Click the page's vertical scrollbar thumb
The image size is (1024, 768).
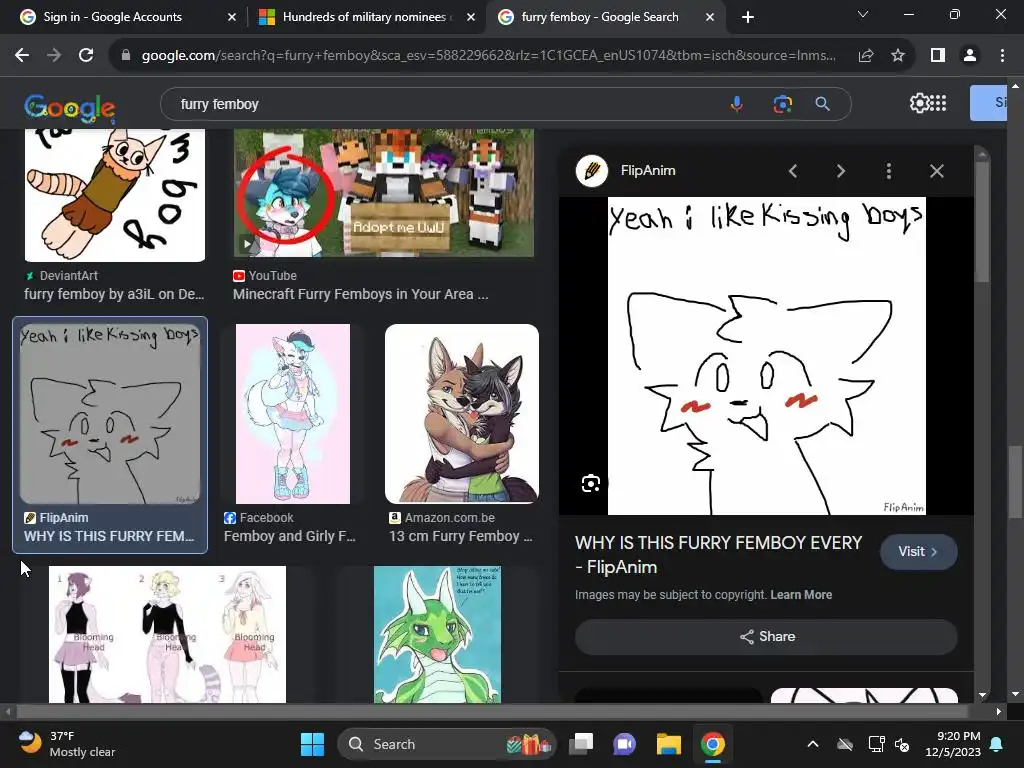click(1015, 481)
